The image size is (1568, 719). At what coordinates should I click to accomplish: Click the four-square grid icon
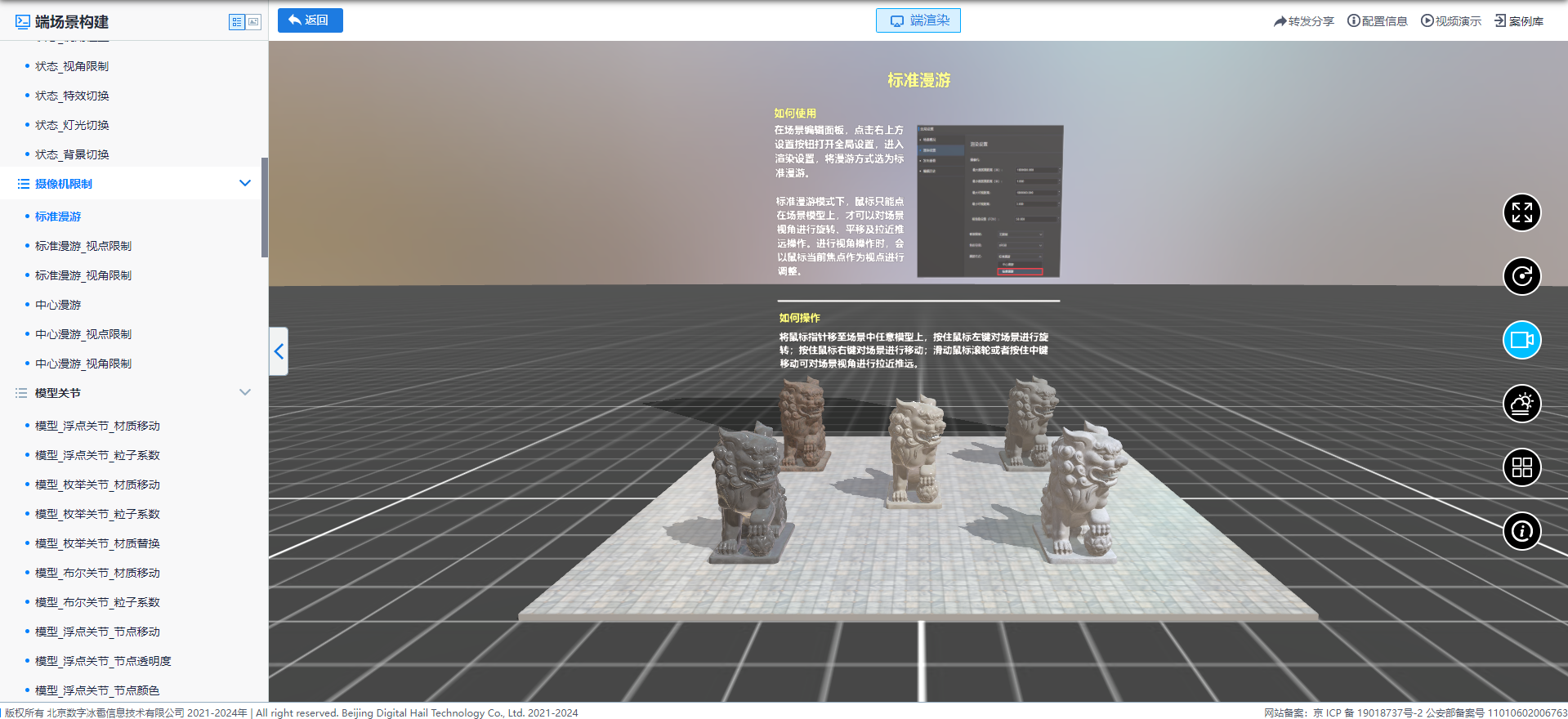pyautogui.click(x=1521, y=467)
